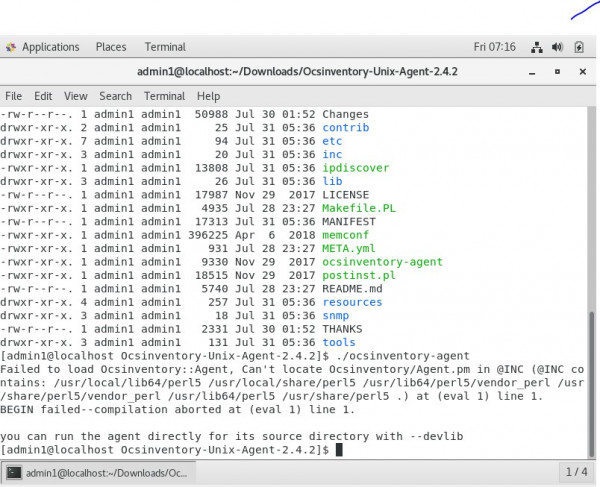
Task: Click the terminal vertical scrollbar thumb
Action: (592, 384)
